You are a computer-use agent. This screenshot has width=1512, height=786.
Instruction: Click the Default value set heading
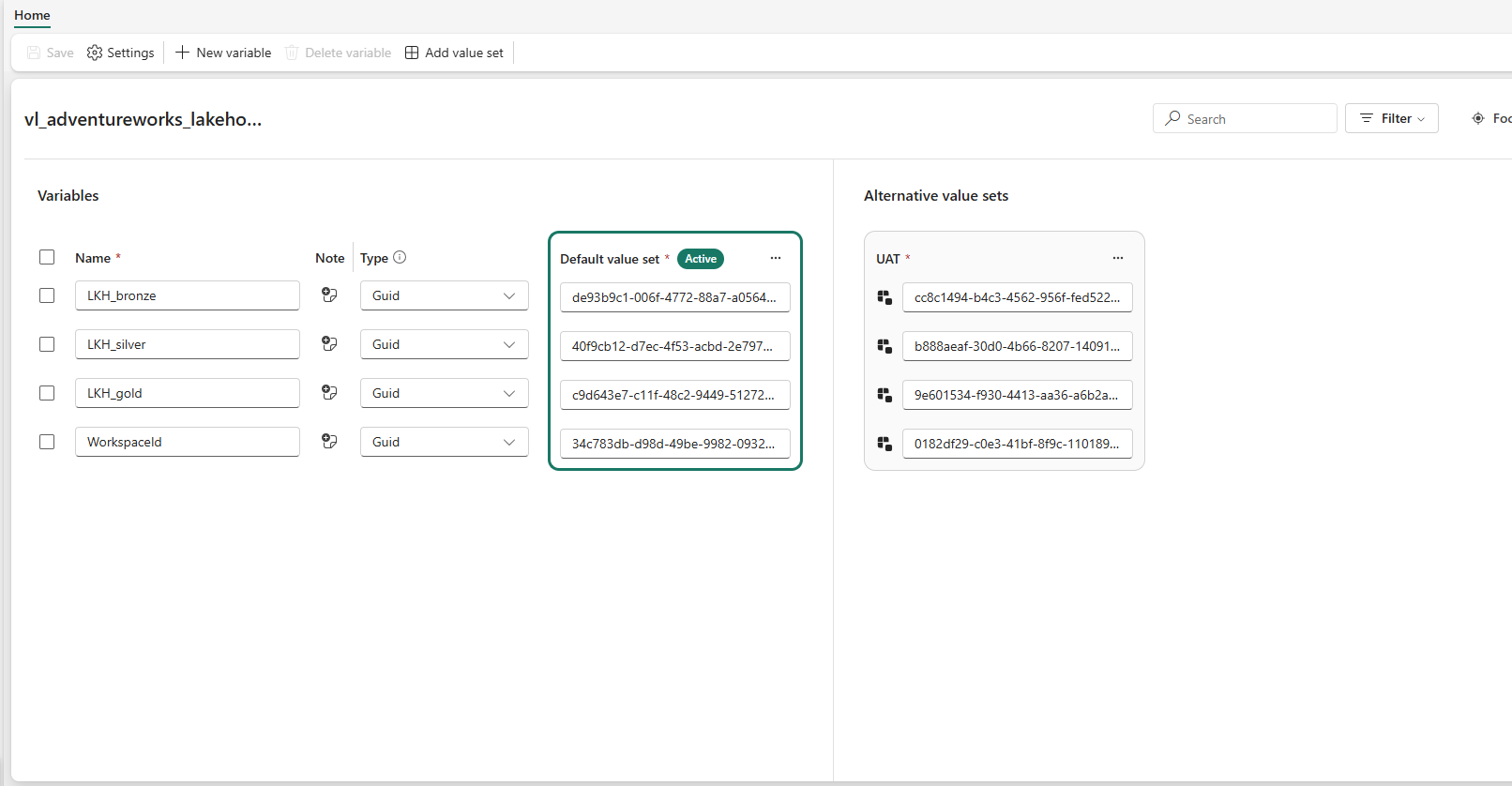coord(610,259)
